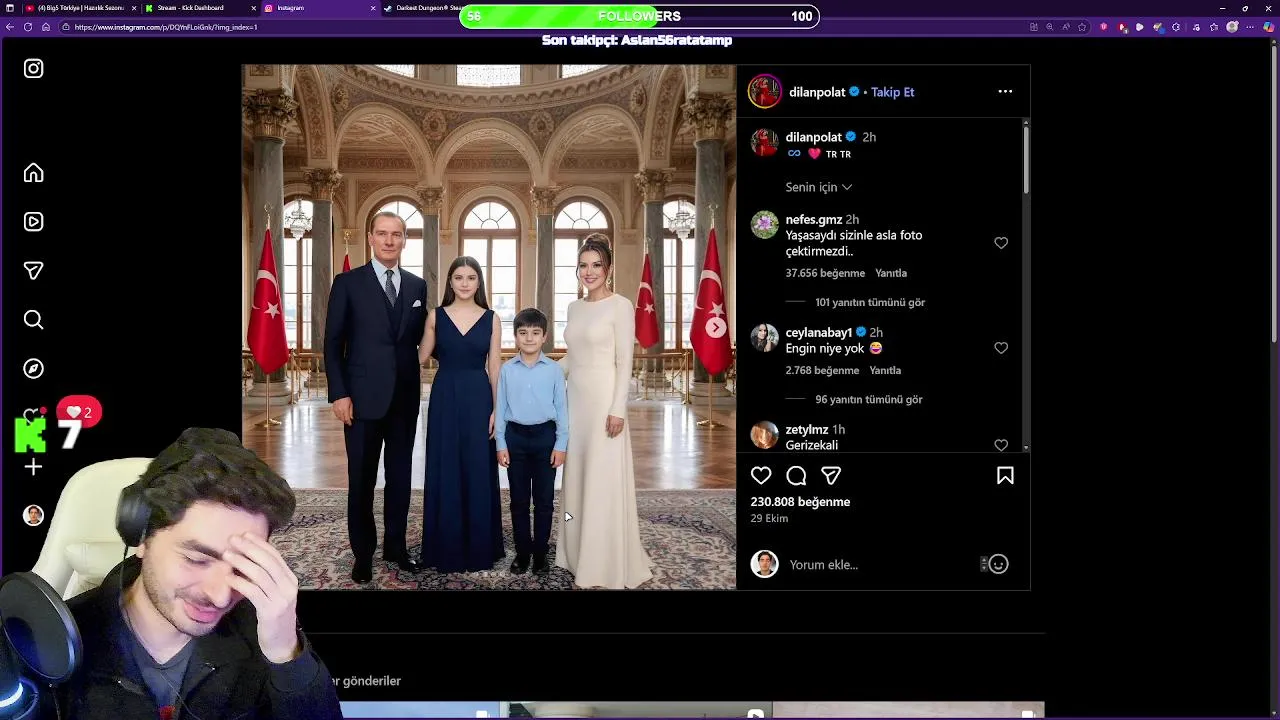
Task: Expand '96 yanıtın tümünü gör' replies
Action: coord(869,399)
